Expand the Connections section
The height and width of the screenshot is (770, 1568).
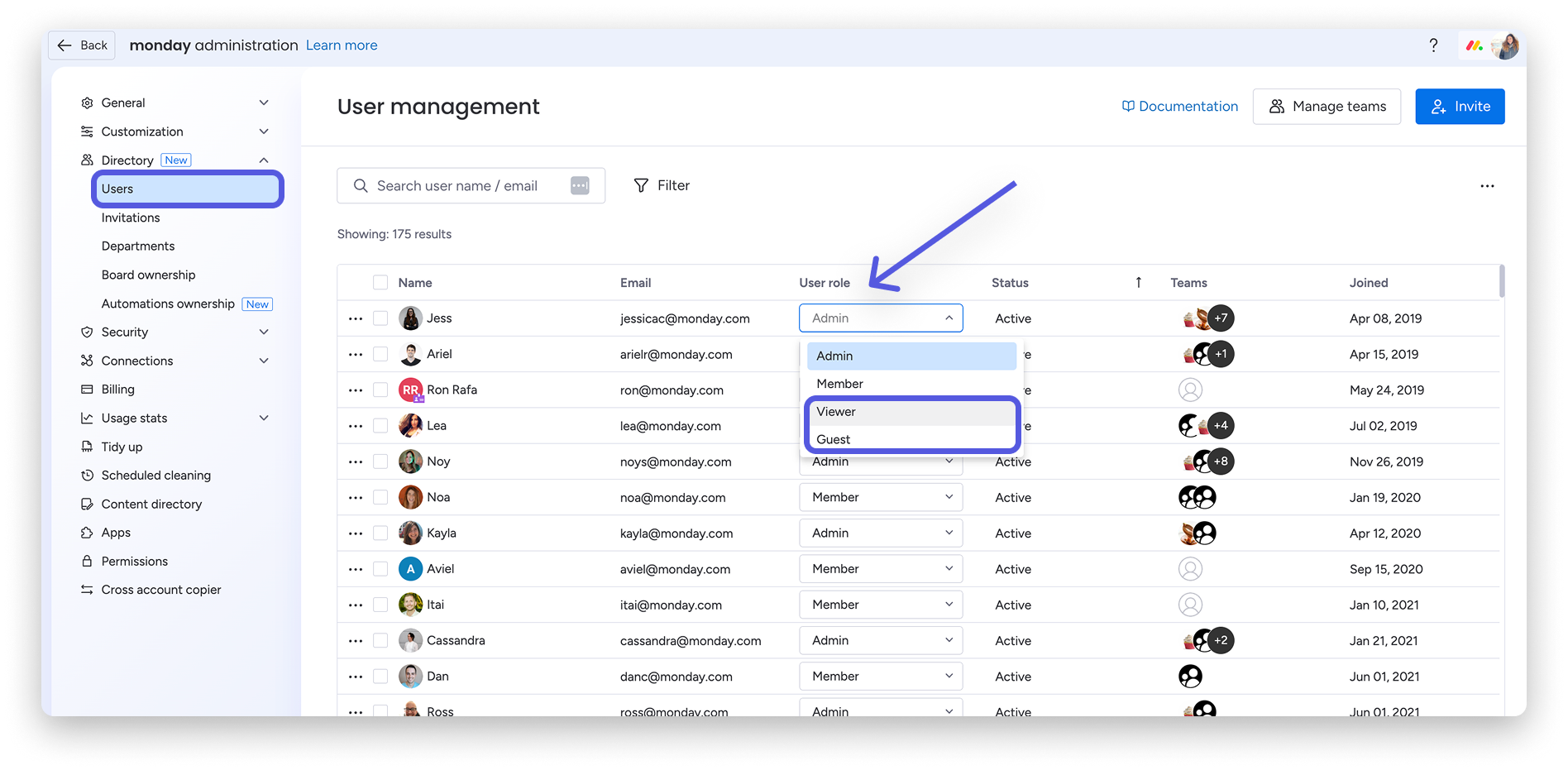tap(264, 361)
